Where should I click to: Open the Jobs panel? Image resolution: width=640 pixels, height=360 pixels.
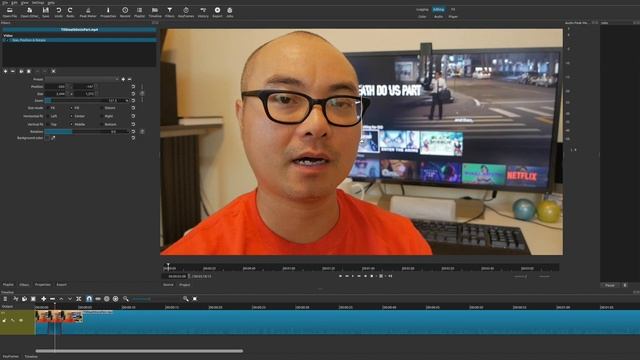click(230, 12)
